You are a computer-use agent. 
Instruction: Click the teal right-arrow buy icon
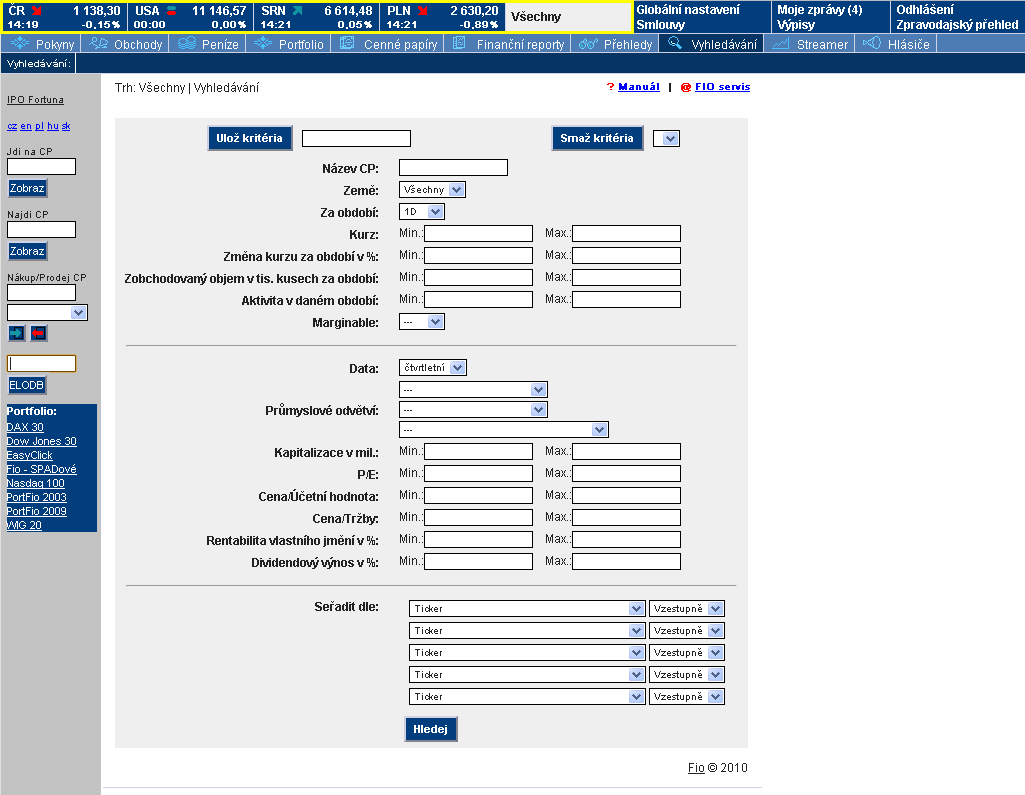pos(16,333)
